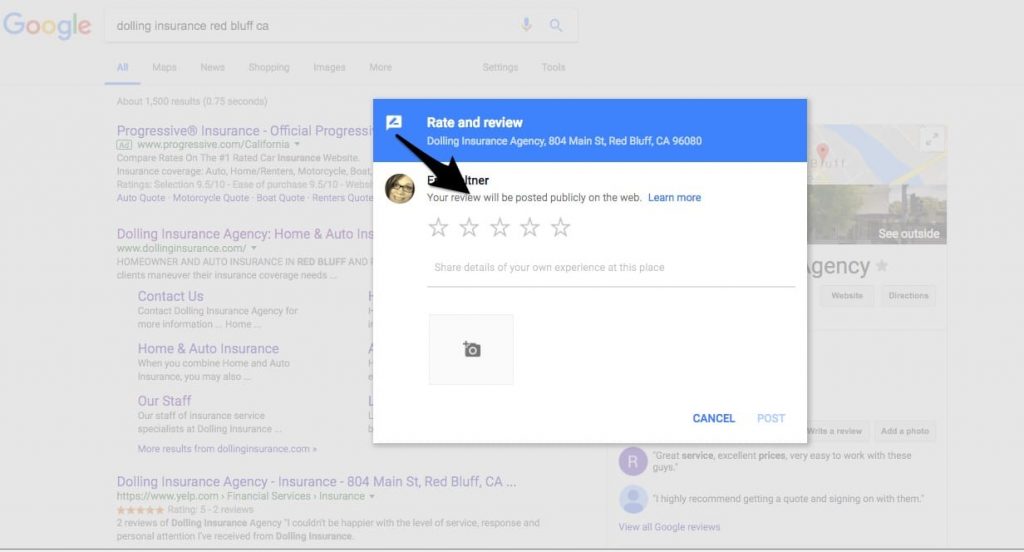
Task: Open Progressive Insurance ad result title
Action: point(244,131)
